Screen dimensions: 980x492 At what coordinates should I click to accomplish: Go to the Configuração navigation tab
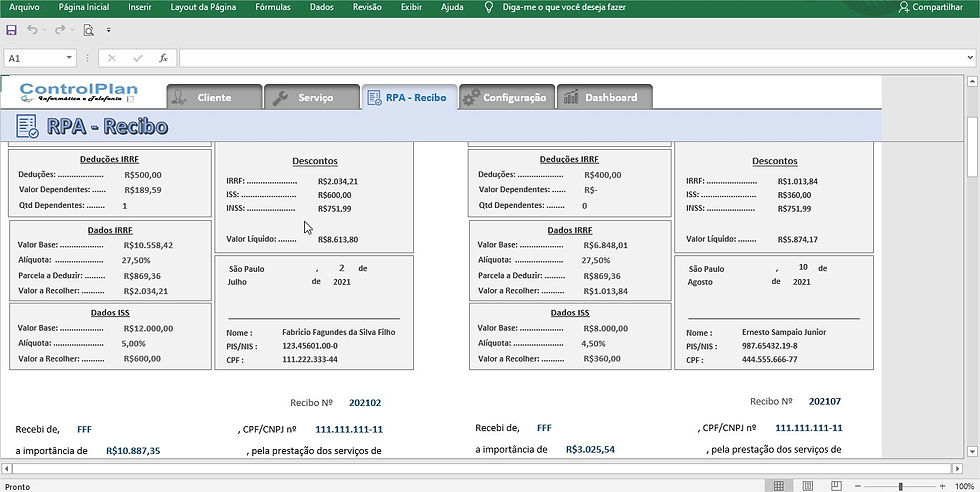pos(507,98)
